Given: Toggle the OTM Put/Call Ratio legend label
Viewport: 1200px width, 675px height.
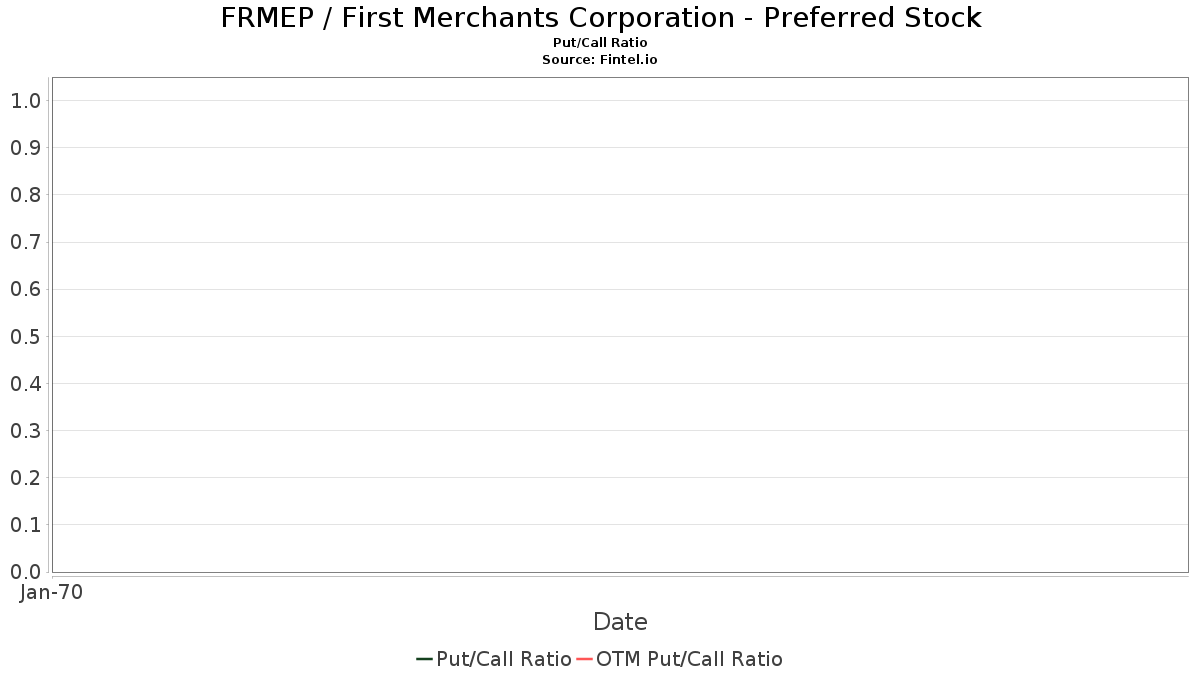Looking at the screenshot, I should [x=689, y=659].
